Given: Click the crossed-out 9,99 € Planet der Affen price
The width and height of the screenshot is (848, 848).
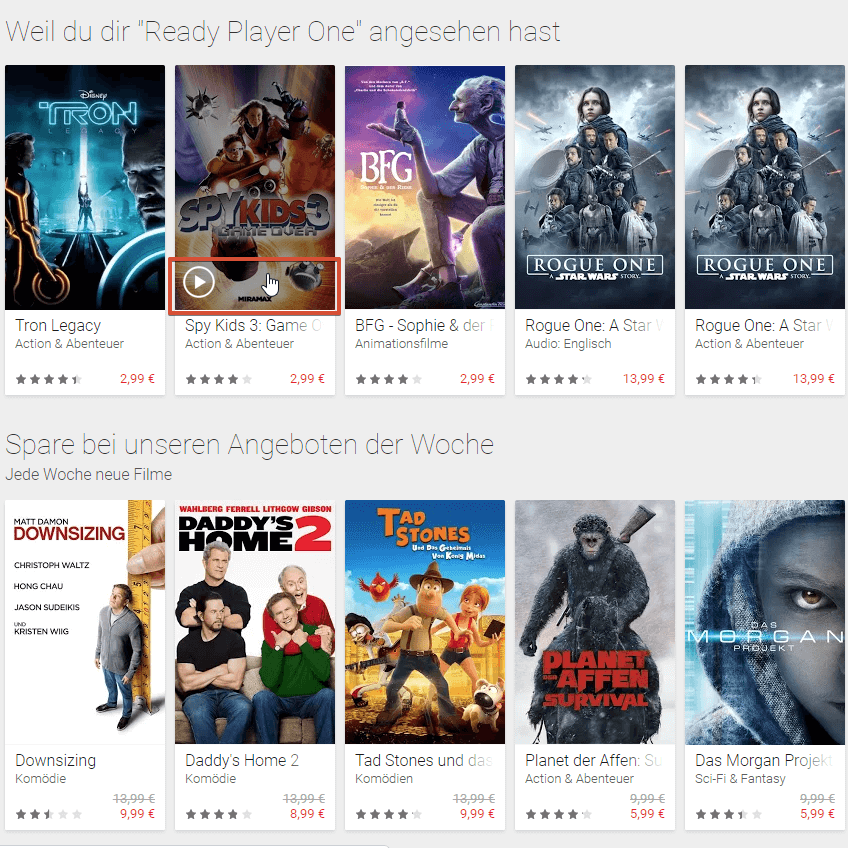Looking at the screenshot, I should coord(647,798).
